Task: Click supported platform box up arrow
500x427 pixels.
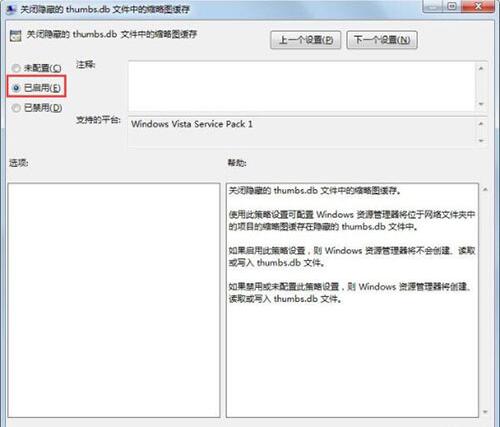Action: tap(481, 124)
